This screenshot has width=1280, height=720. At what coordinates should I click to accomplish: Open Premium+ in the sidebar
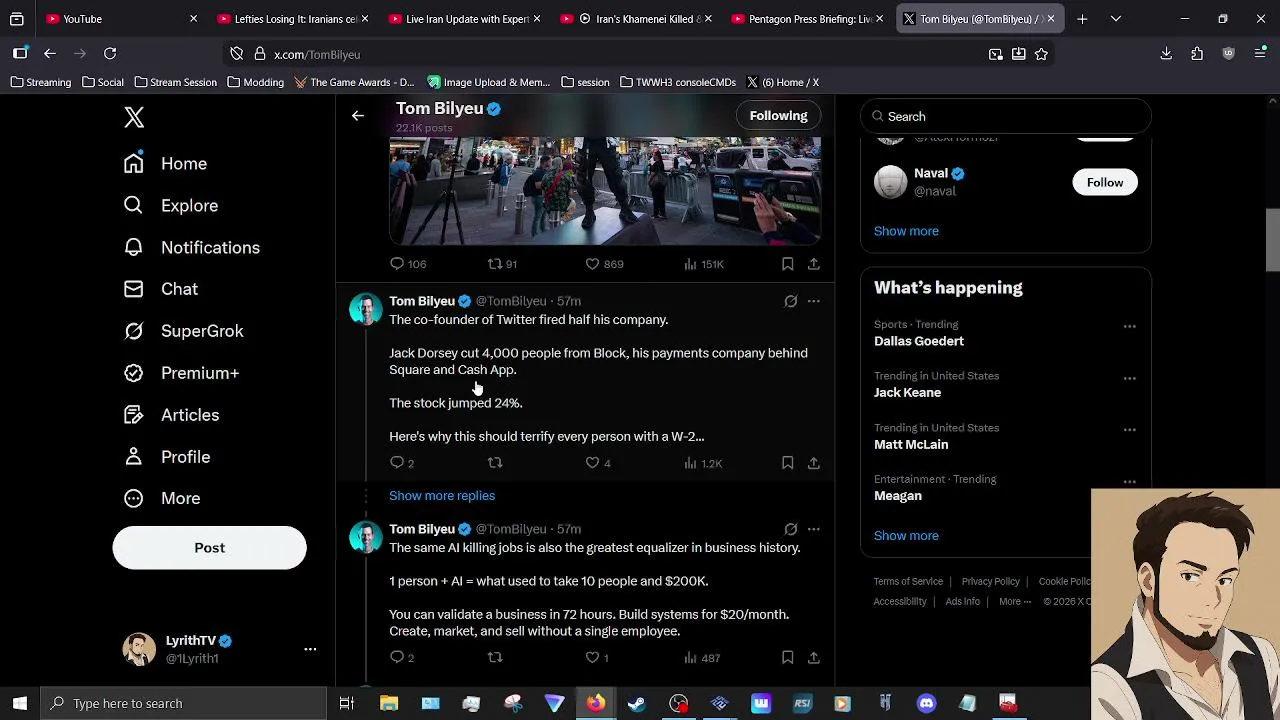181,373
